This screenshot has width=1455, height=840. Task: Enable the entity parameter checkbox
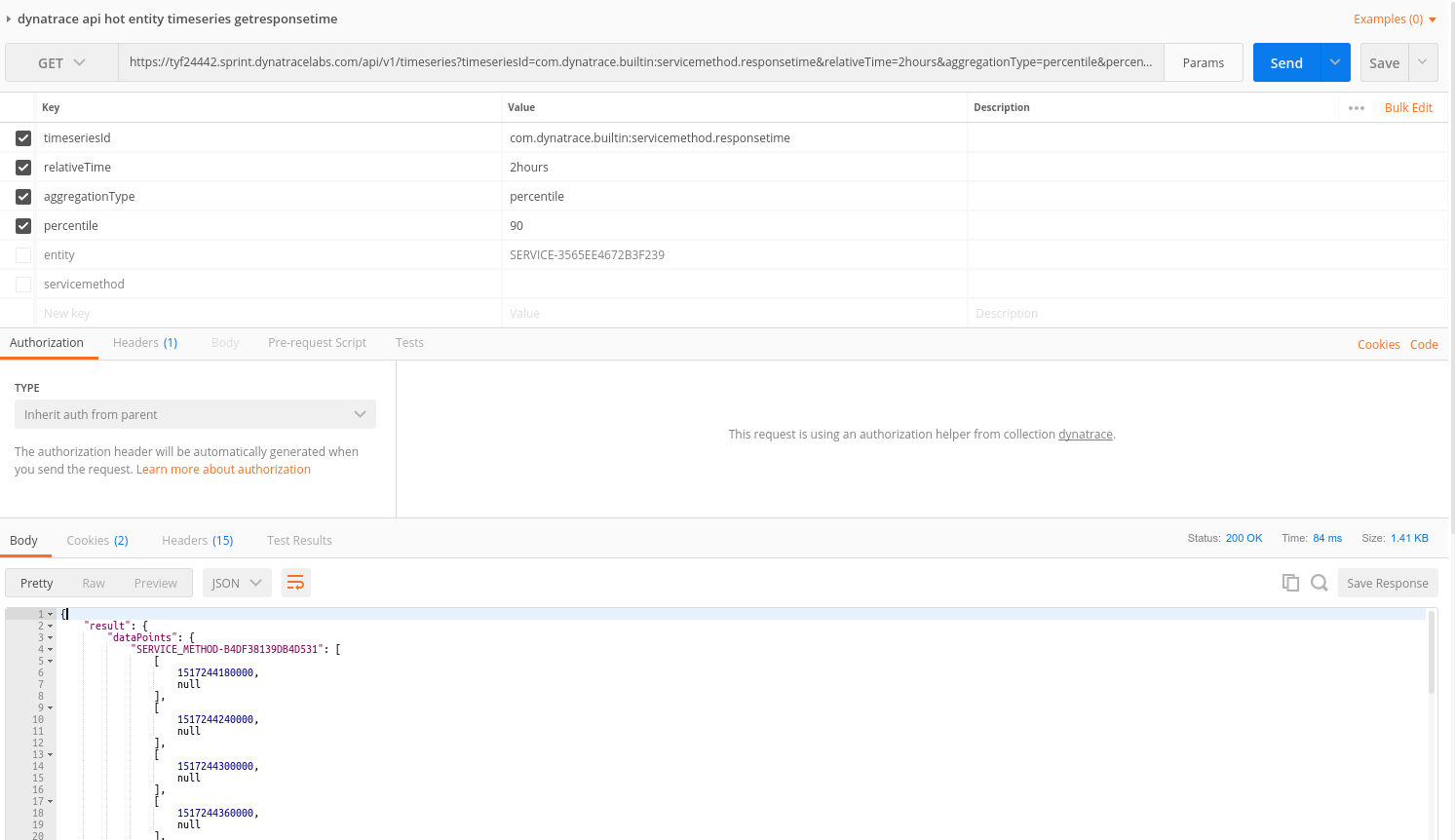(23, 255)
